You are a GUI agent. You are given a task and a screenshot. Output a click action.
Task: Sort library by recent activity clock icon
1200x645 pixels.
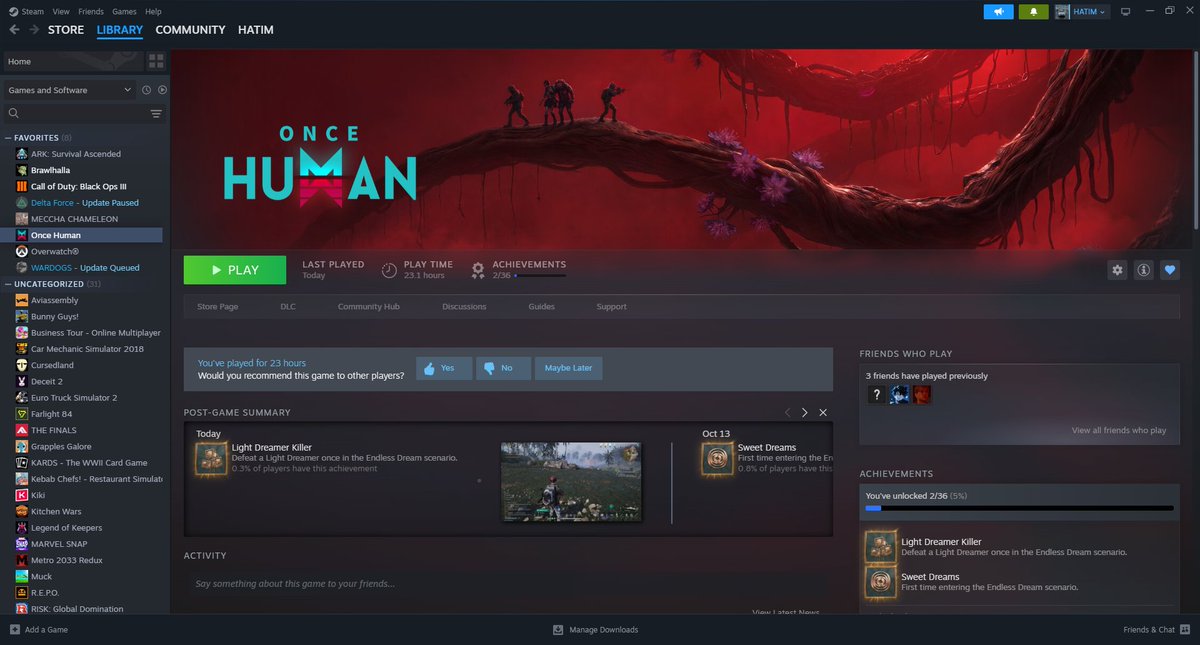[x=146, y=90]
